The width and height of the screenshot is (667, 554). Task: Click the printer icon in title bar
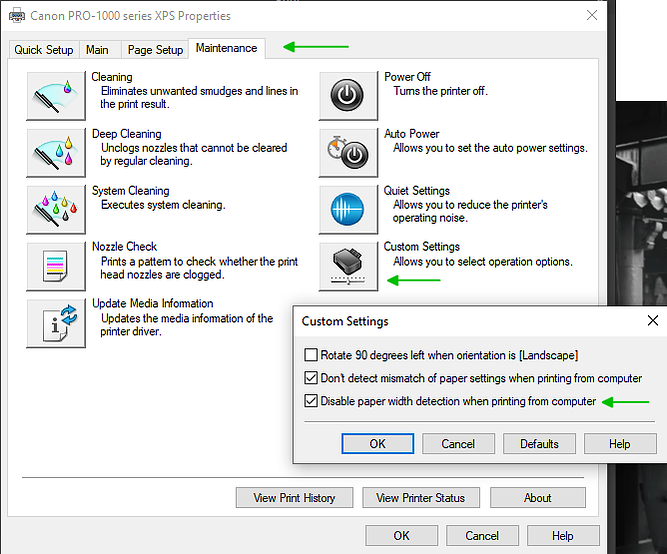(17, 16)
